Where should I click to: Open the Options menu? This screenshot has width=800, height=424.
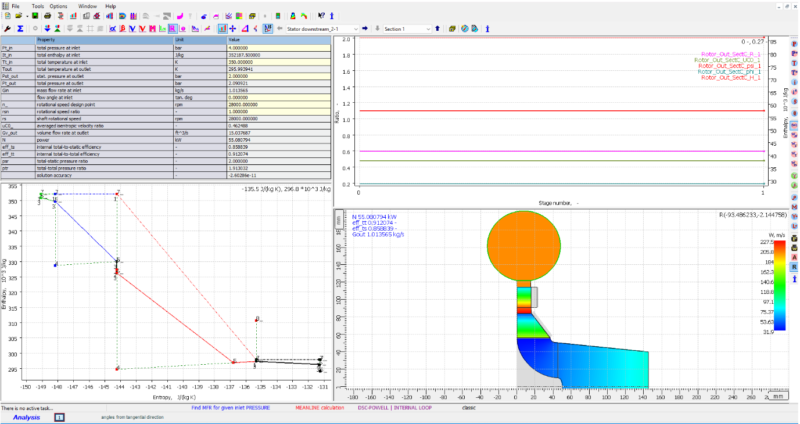pyautogui.click(x=58, y=6)
